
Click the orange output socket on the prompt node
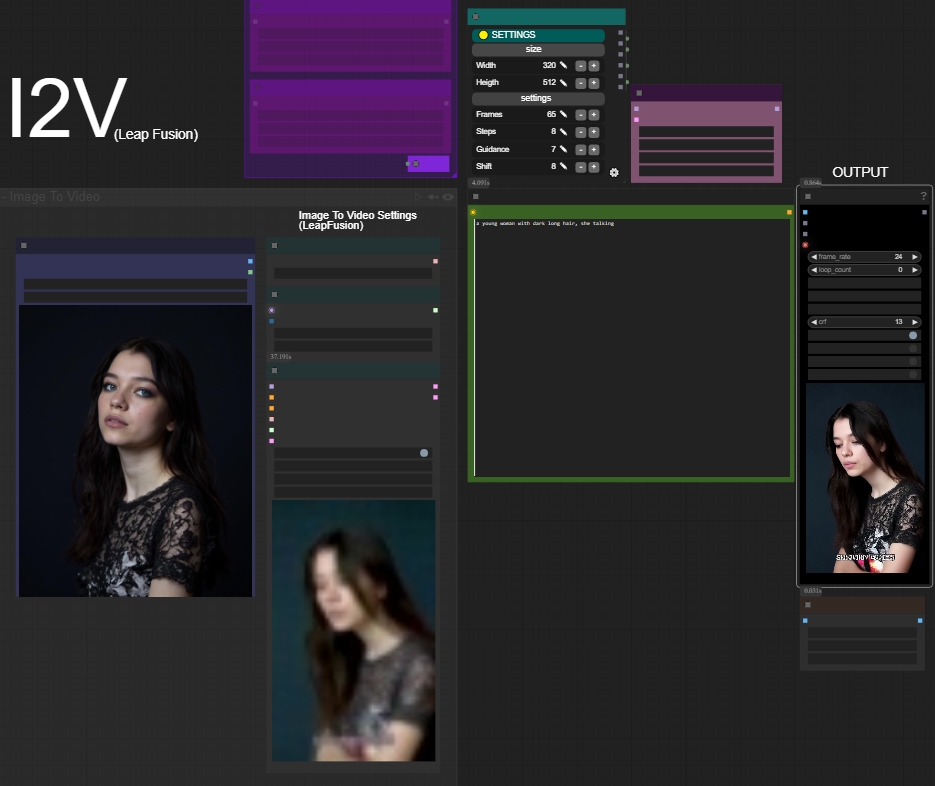[789, 212]
